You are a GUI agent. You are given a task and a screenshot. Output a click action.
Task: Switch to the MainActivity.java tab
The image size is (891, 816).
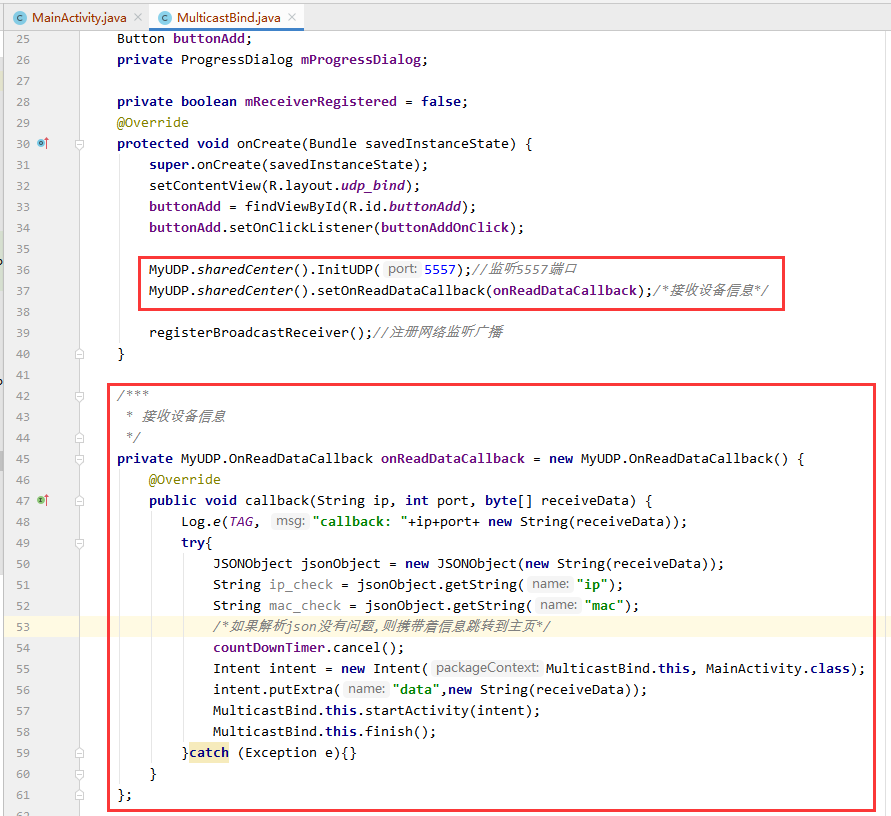pos(76,18)
